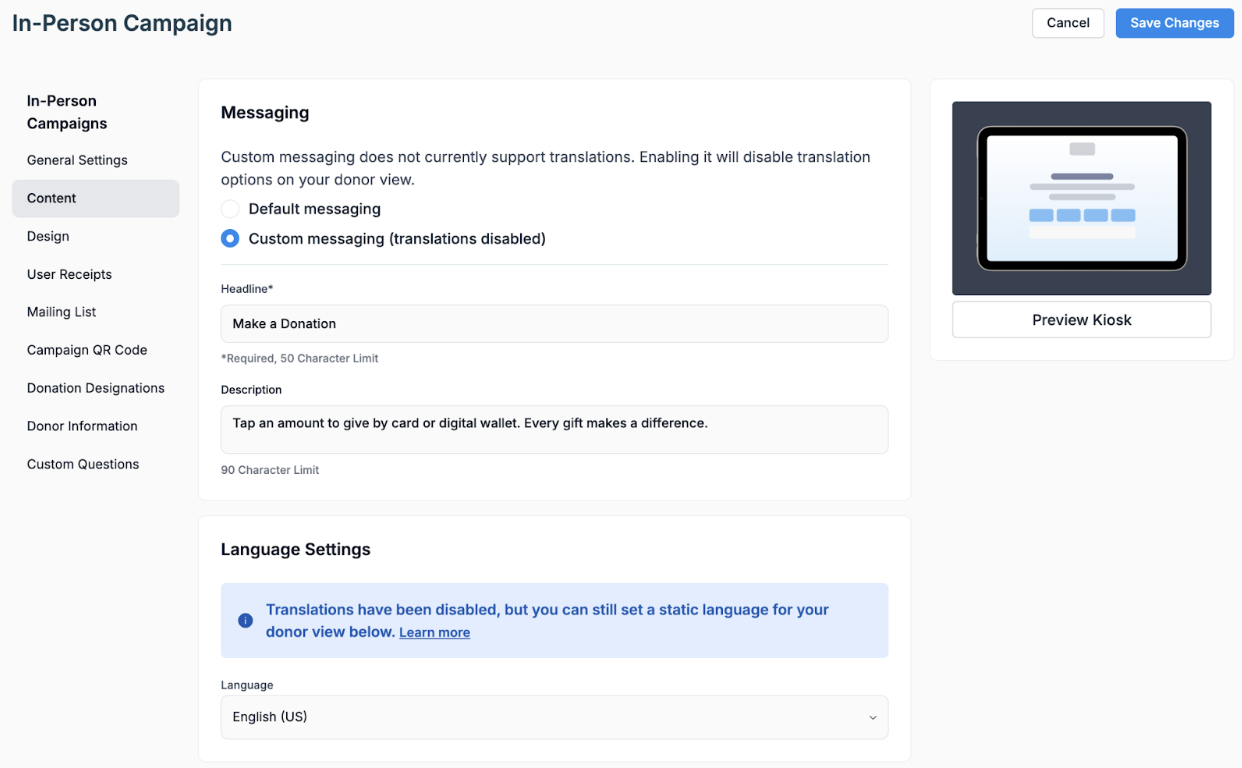The width and height of the screenshot is (1242, 768).
Task: Open Custom Questions in the sidebar
Action: coord(83,464)
